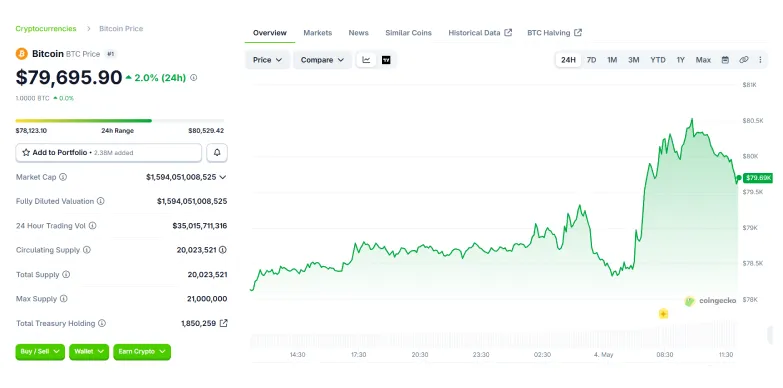Click the 21,000,000 max supply value
This screenshot has height=388, width=783.
207,299
